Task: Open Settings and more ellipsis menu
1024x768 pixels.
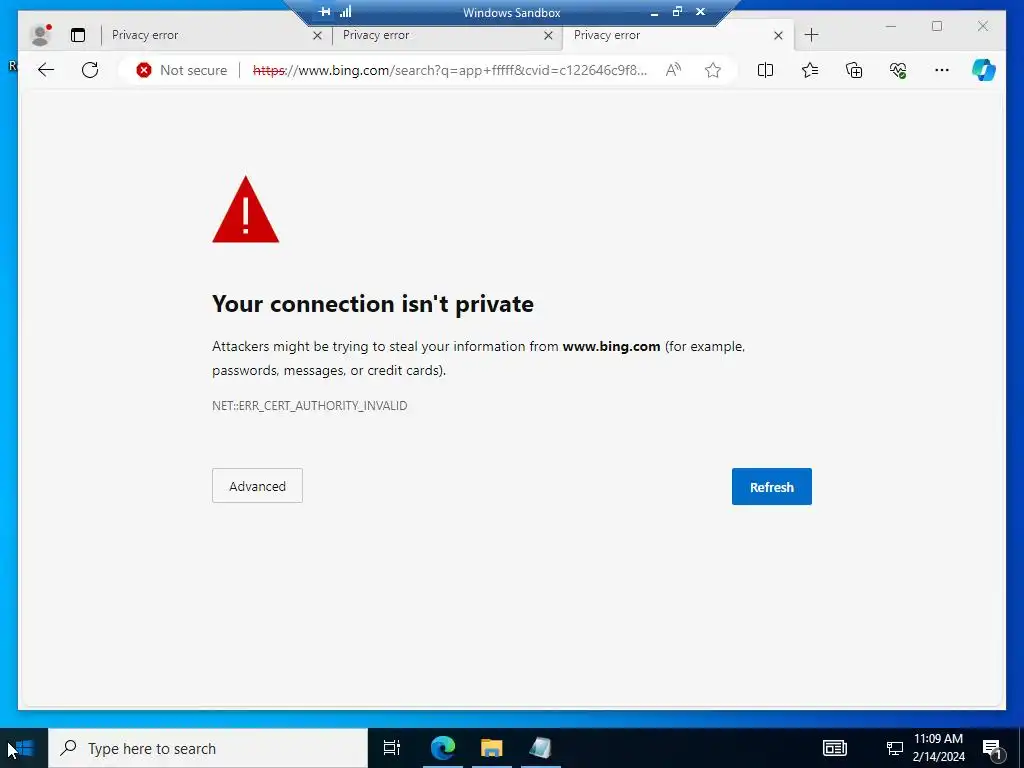Action: pos(942,70)
